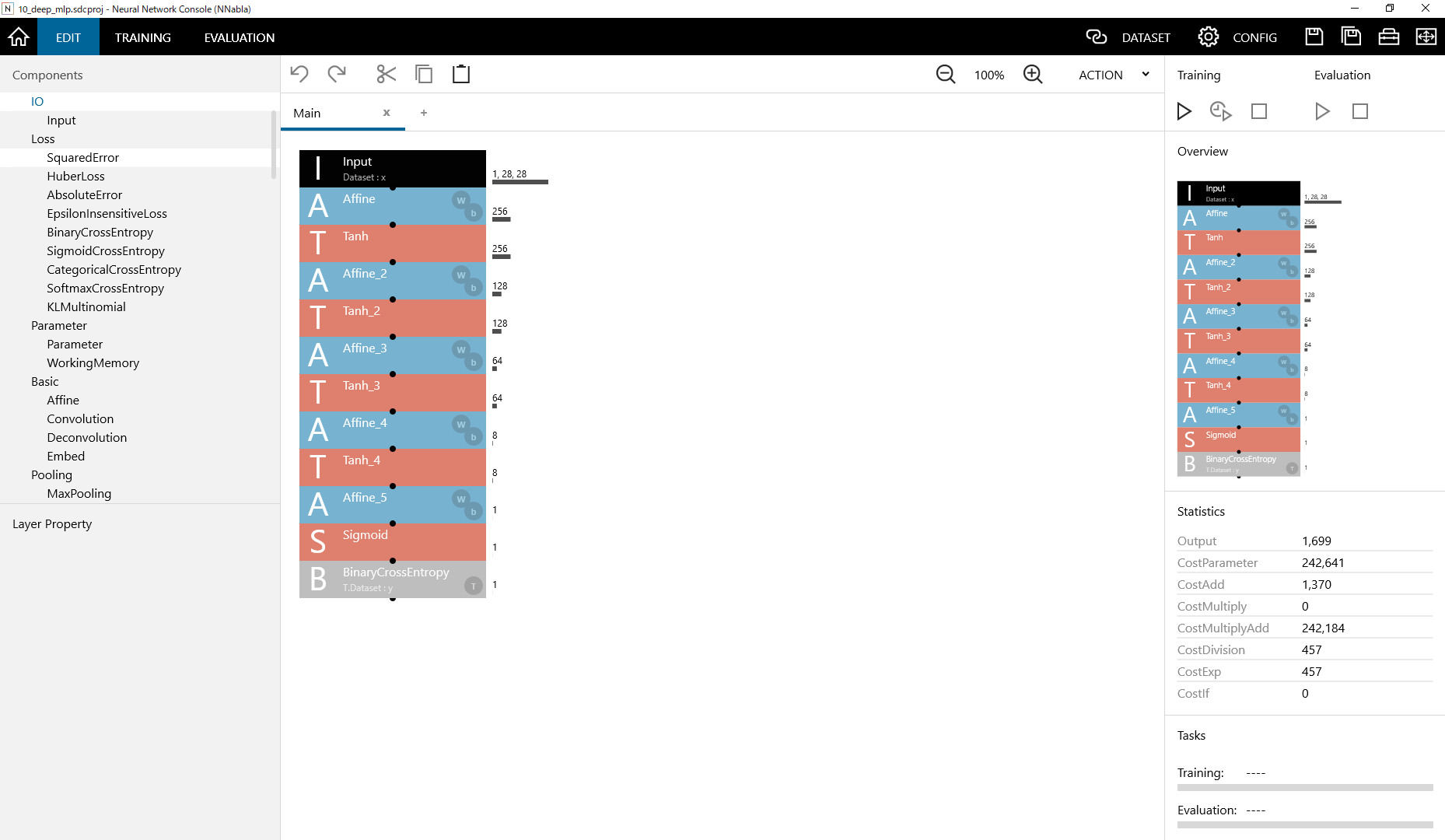Collapse the Basic components group

(x=44, y=381)
